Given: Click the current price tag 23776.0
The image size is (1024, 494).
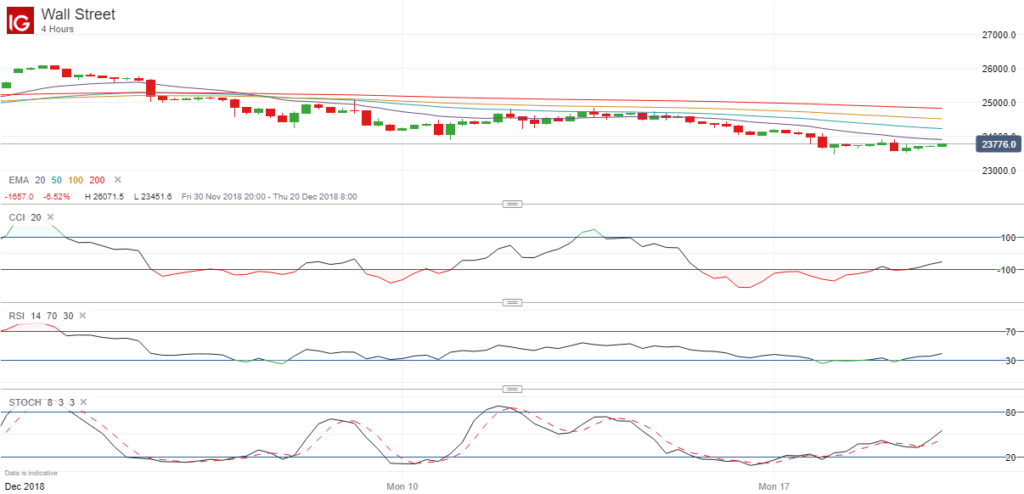Looking at the screenshot, I should coord(998,144).
